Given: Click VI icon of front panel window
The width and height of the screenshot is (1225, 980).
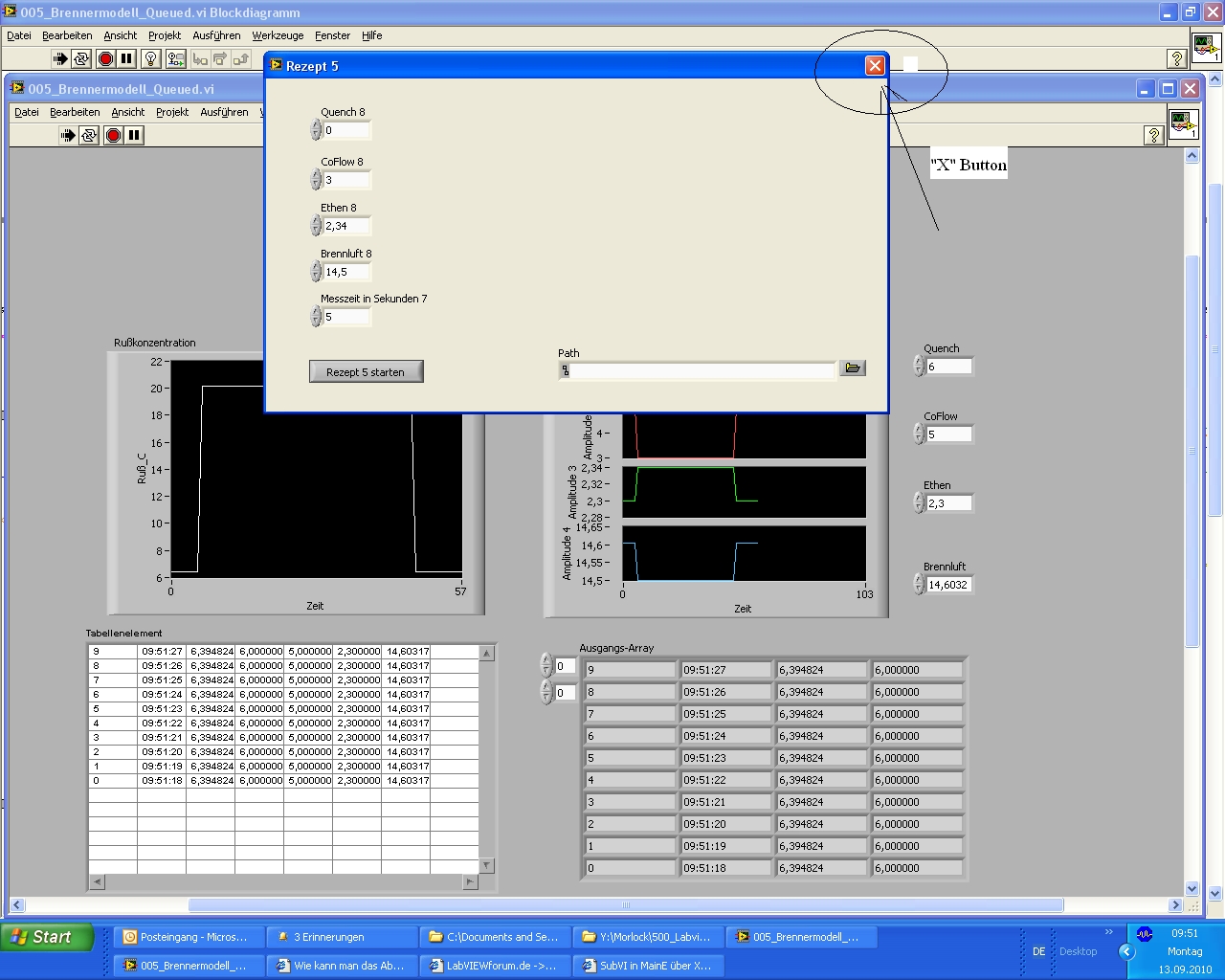Looking at the screenshot, I should [x=1183, y=123].
